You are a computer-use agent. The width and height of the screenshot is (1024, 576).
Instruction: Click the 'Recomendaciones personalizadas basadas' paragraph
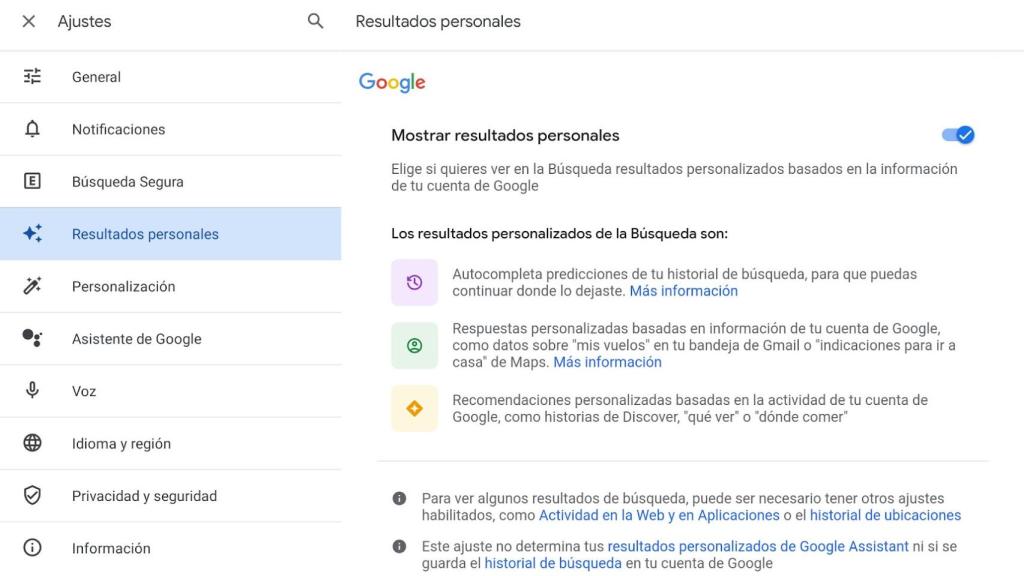click(690, 408)
